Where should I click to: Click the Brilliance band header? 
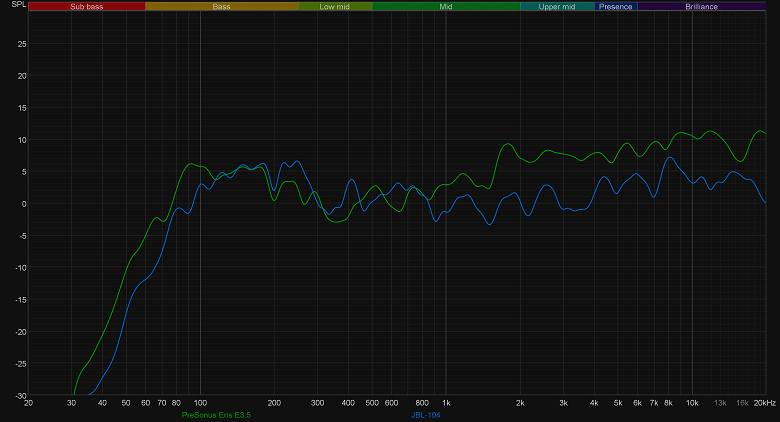701,6
